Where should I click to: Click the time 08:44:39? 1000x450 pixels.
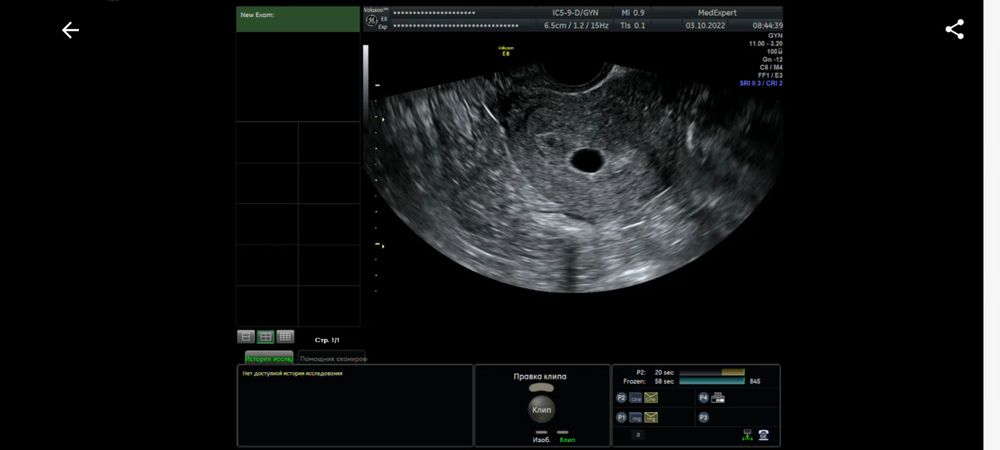tap(768, 25)
